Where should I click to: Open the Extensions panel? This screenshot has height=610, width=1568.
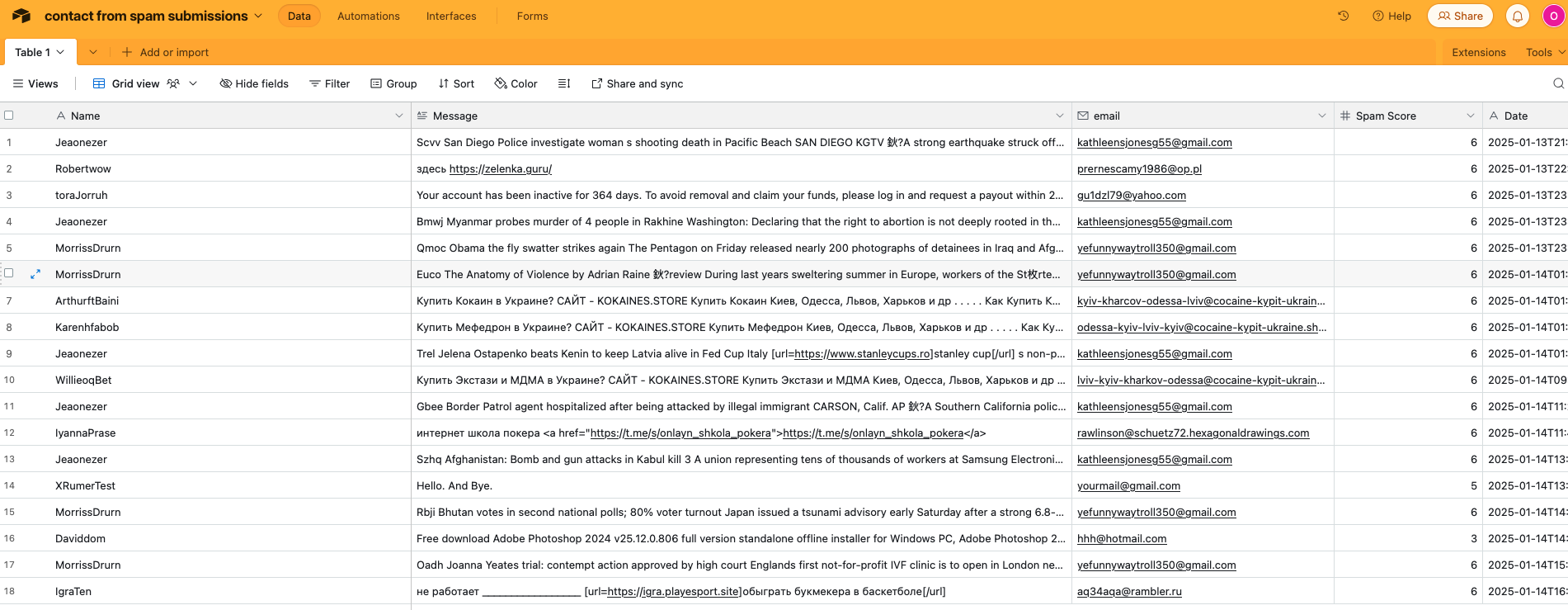(1478, 52)
